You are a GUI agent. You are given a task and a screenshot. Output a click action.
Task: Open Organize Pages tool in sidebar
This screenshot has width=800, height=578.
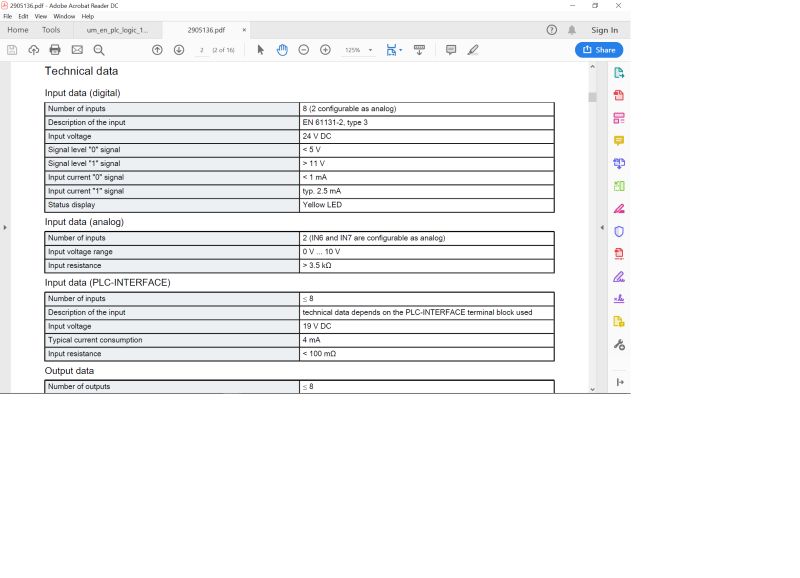619,186
